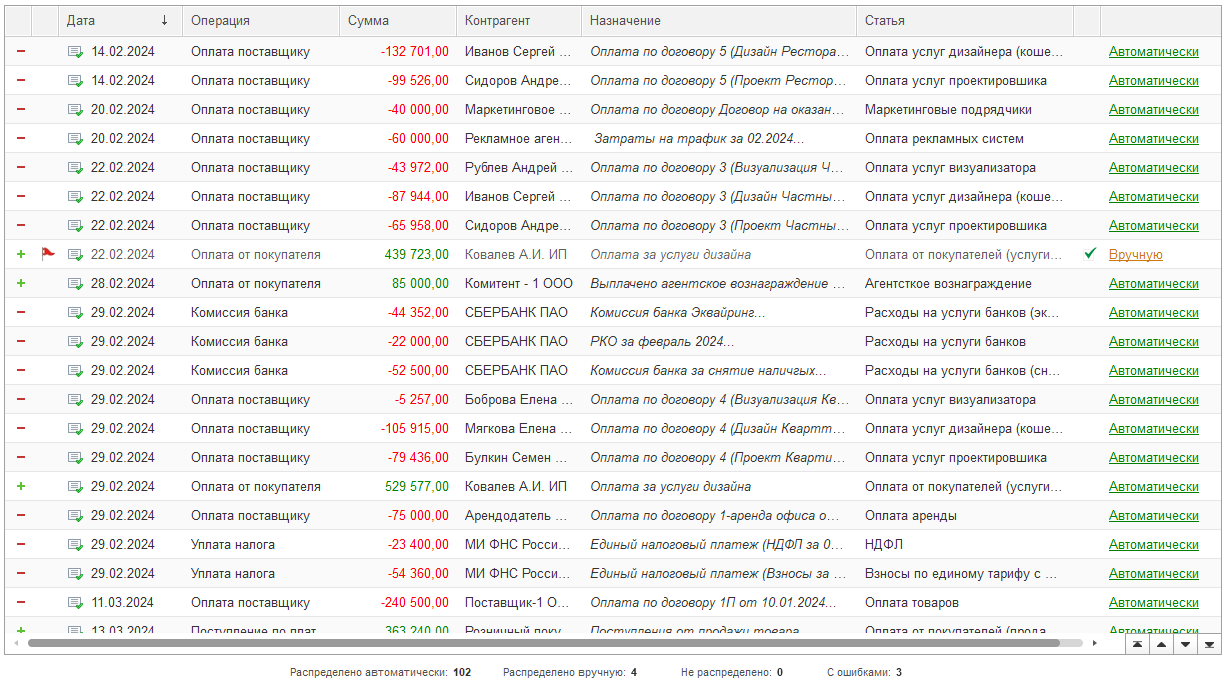Image resolution: width=1229 pixels, height=692 pixels.
Task: Click the green plus icon on Комитент row
Action: [21, 283]
